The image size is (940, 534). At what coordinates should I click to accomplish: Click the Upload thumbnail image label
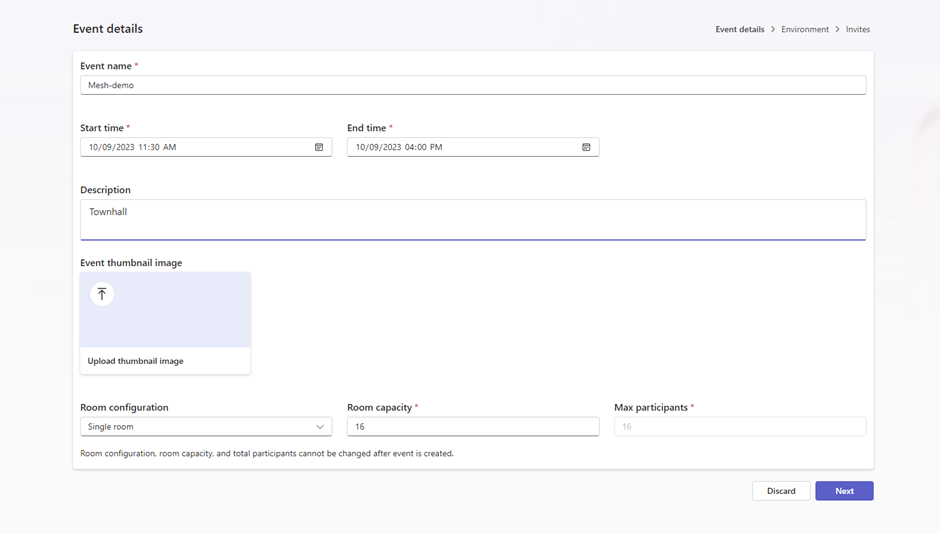[136, 361]
